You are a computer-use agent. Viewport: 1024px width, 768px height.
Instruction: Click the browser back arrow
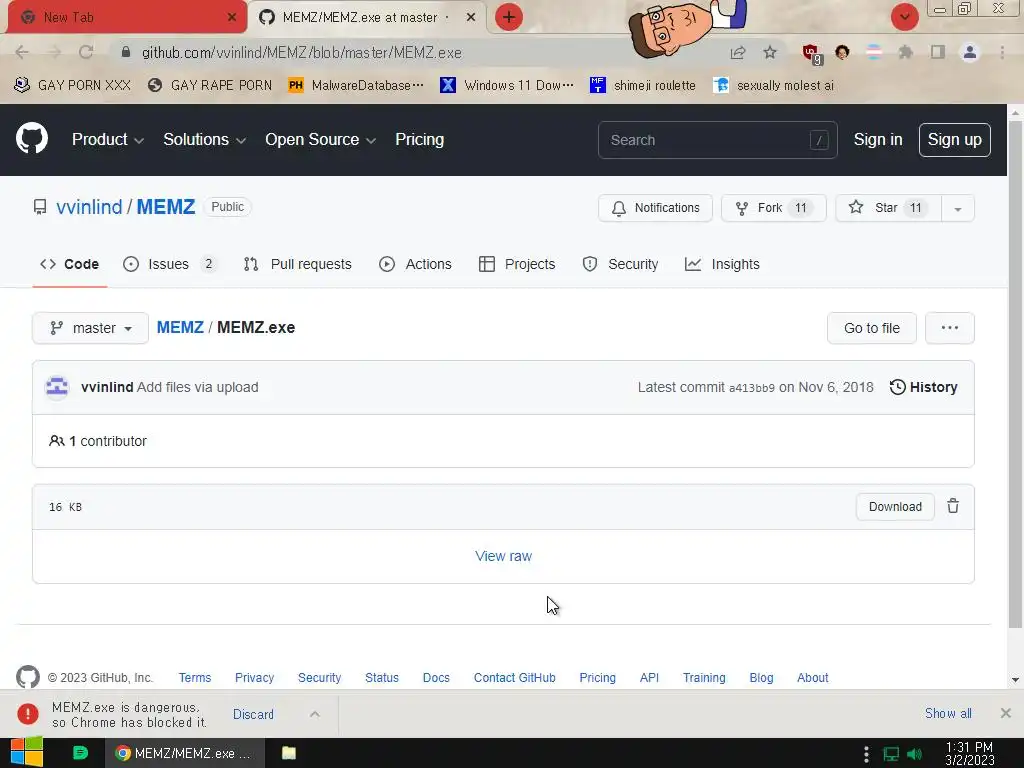pyautogui.click(x=22, y=52)
